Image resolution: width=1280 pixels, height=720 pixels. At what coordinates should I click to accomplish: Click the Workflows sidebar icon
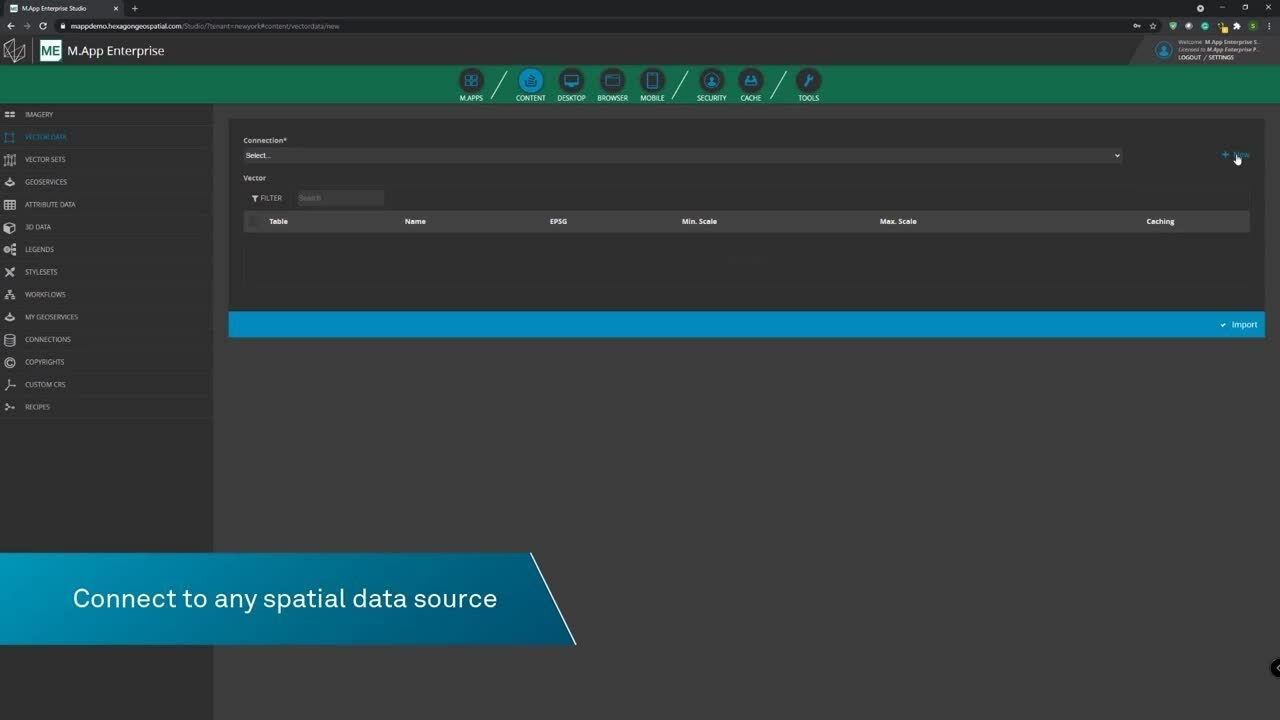(10, 295)
